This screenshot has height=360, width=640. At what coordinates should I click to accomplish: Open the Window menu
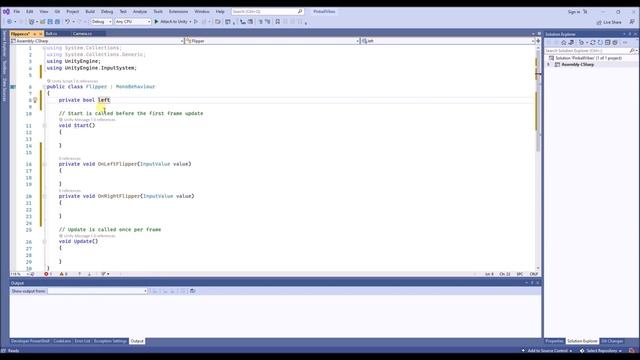coord(202,11)
